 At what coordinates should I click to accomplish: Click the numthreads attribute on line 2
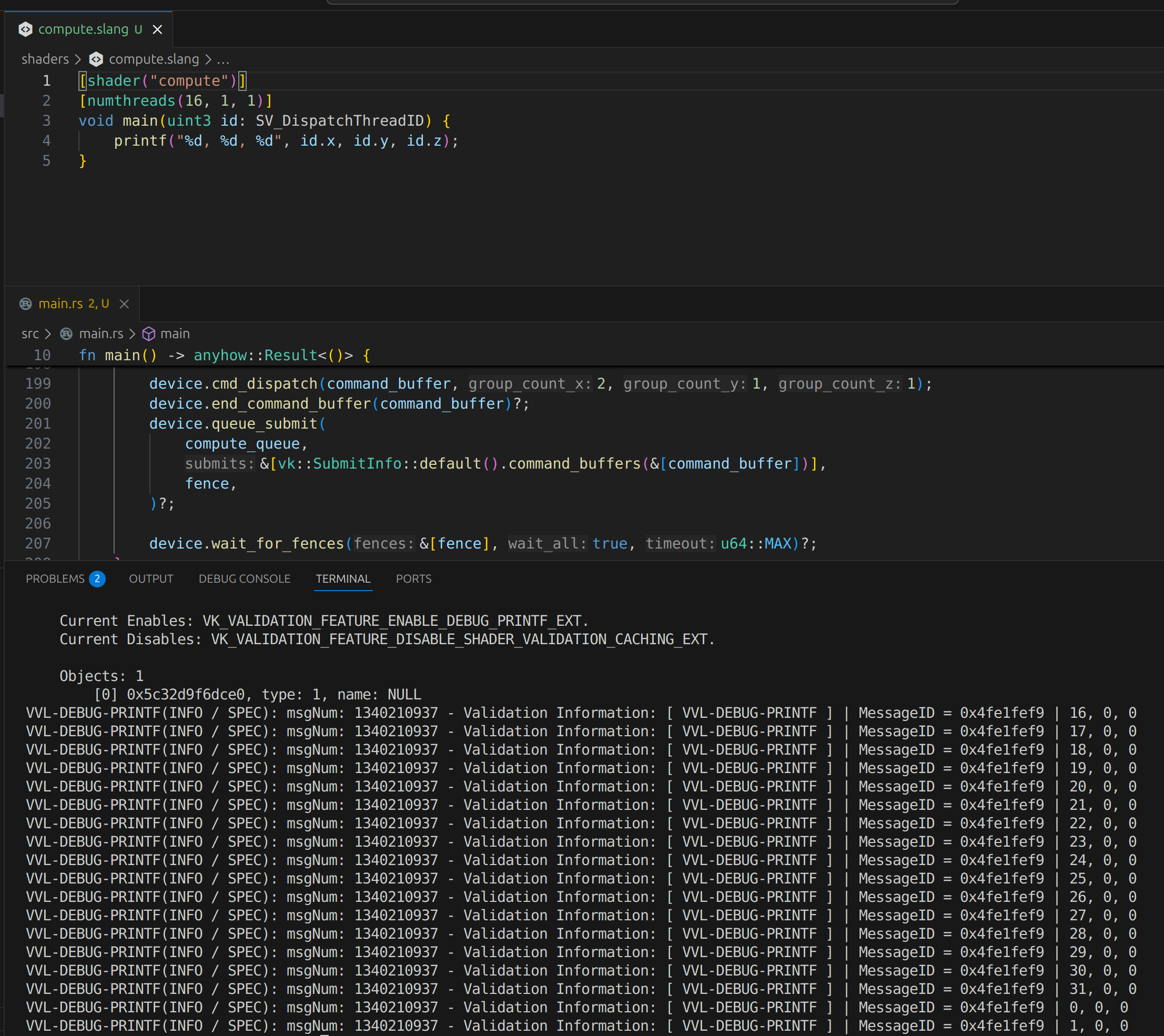coord(131,101)
